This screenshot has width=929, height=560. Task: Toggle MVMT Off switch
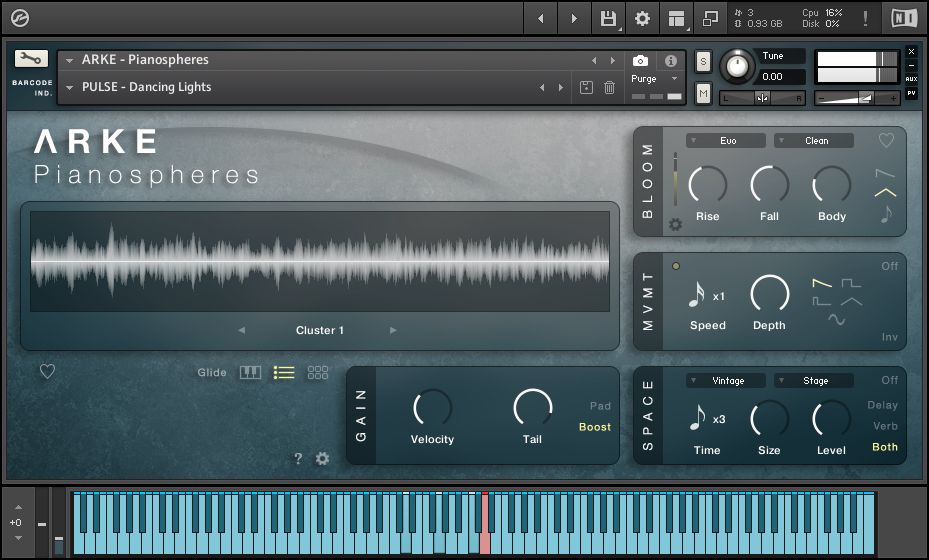[889, 266]
